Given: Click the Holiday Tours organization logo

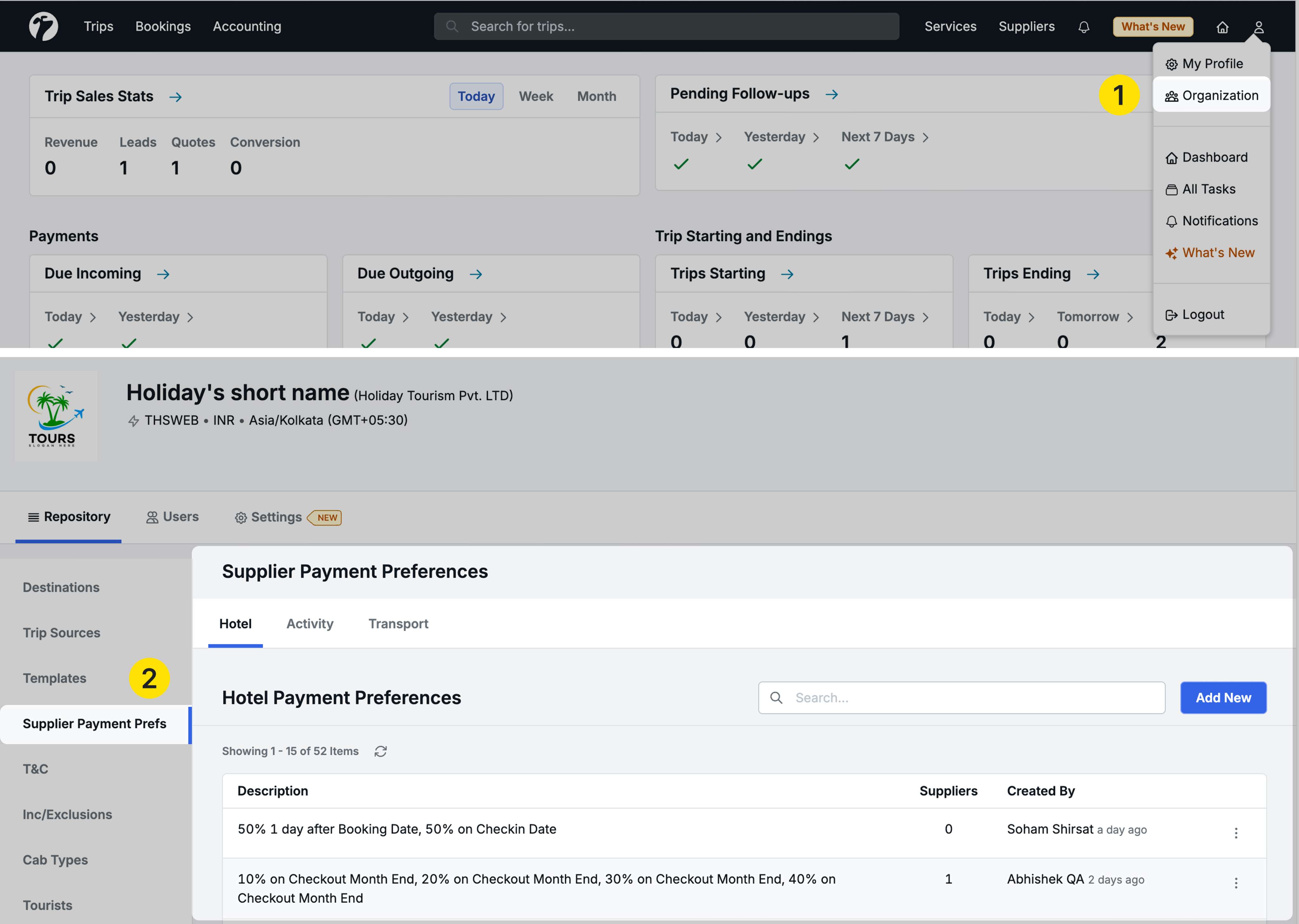Looking at the screenshot, I should point(55,416).
